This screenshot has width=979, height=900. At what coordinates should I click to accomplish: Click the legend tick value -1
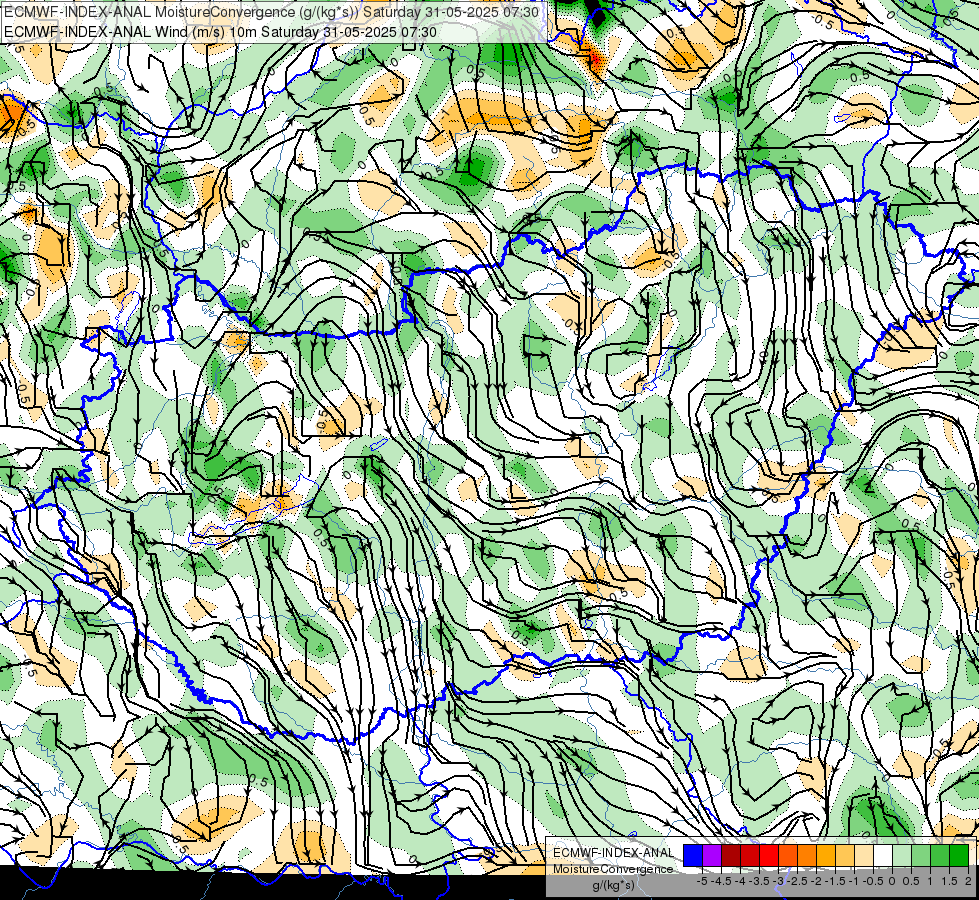coord(854,881)
